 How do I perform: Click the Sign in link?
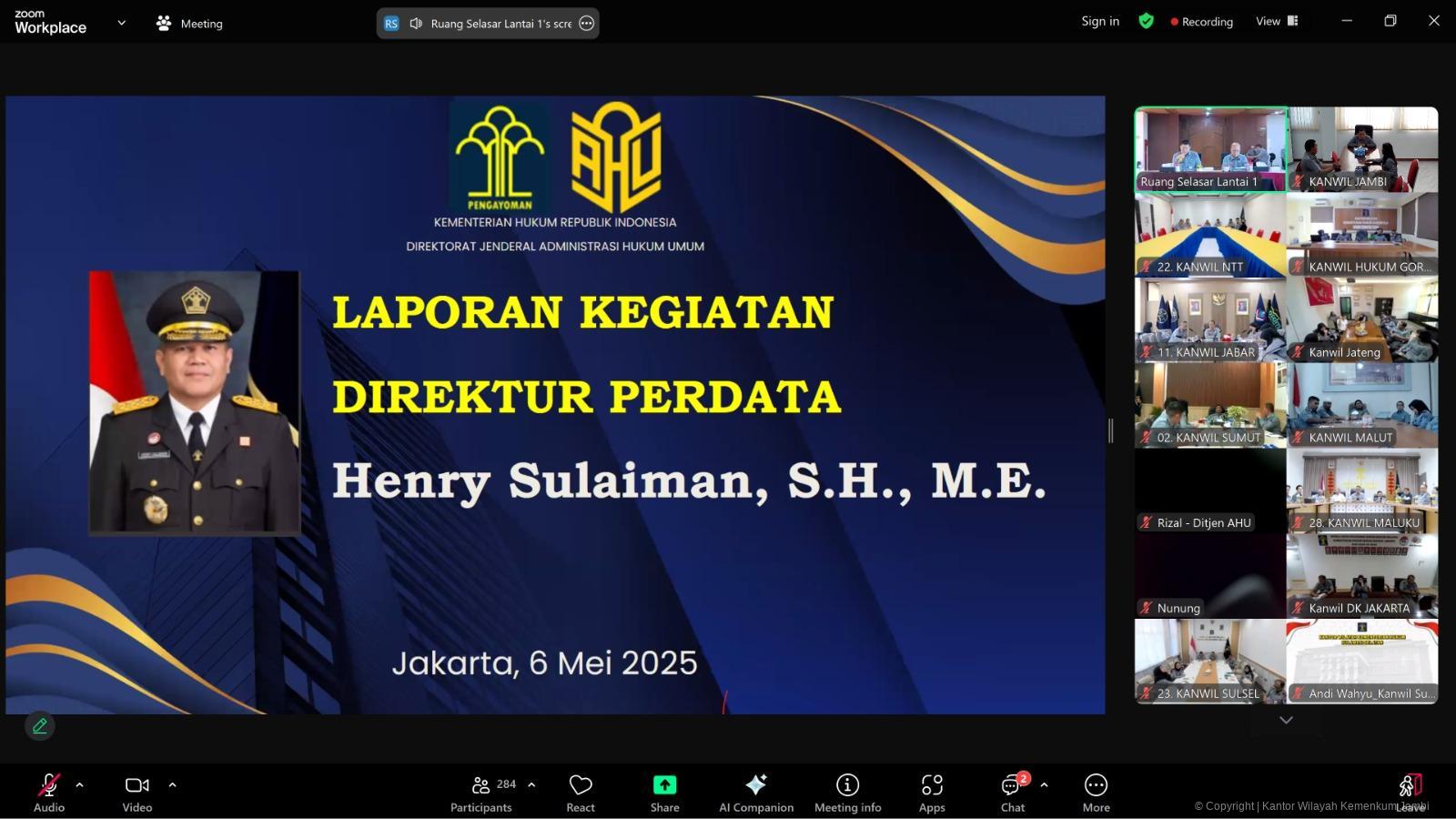click(x=1099, y=21)
